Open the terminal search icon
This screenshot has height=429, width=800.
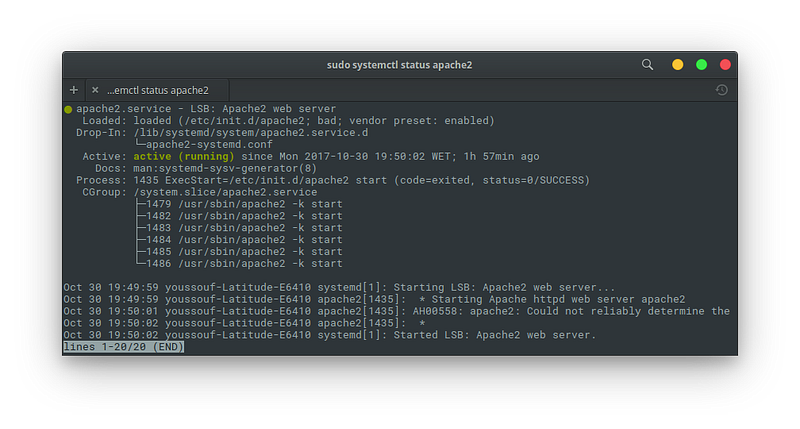[x=647, y=65]
